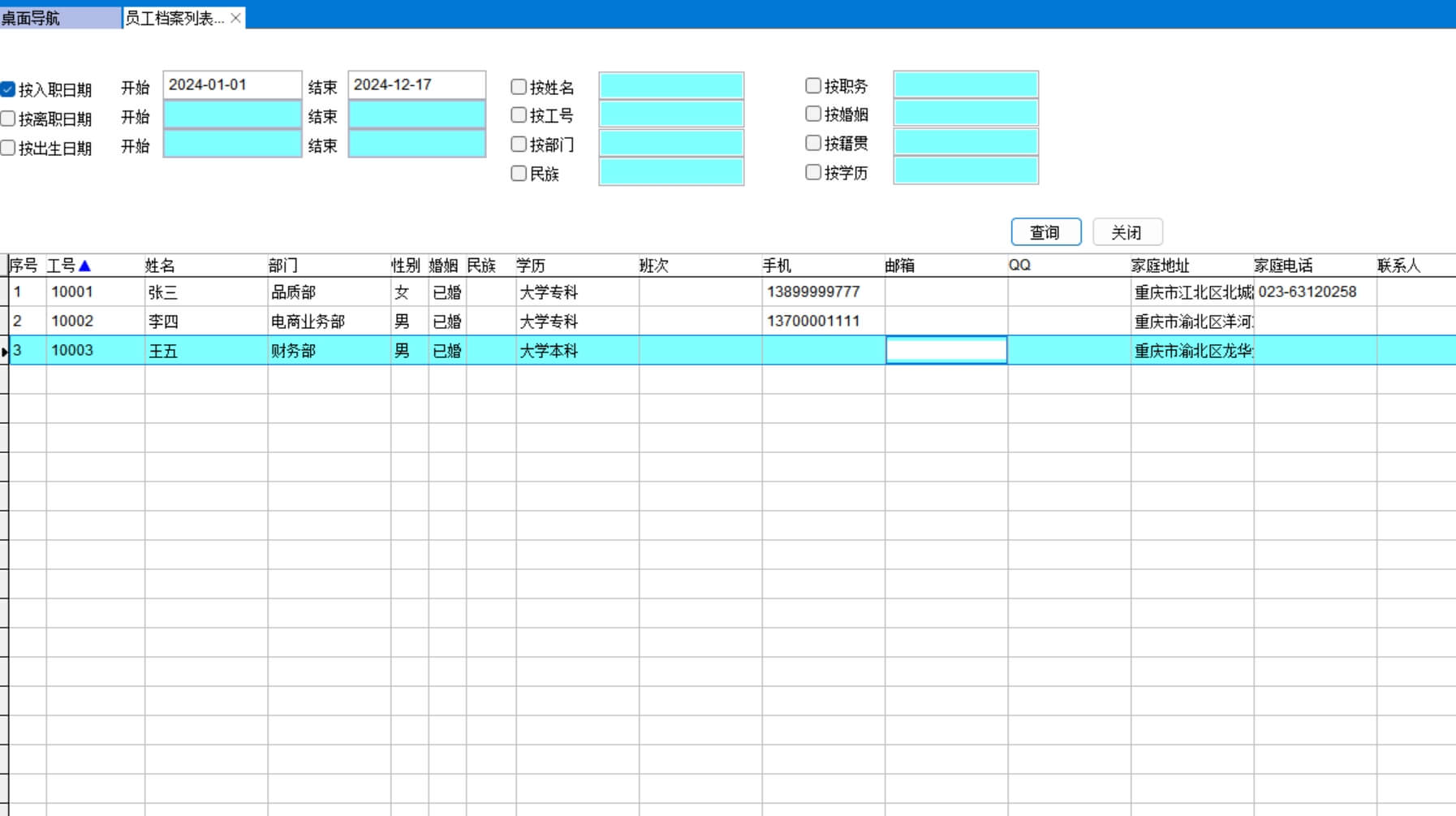Click row indicator arrow for row 3
1456x816 pixels.
4,351
